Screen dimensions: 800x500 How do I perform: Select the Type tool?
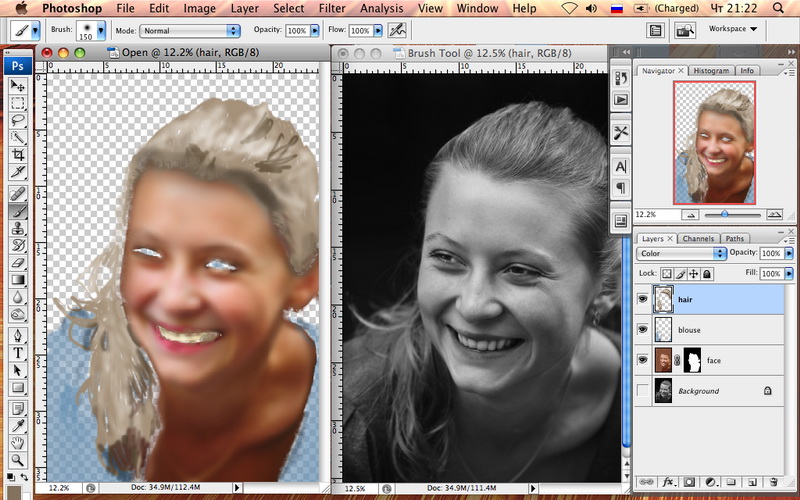pos(18,353)
